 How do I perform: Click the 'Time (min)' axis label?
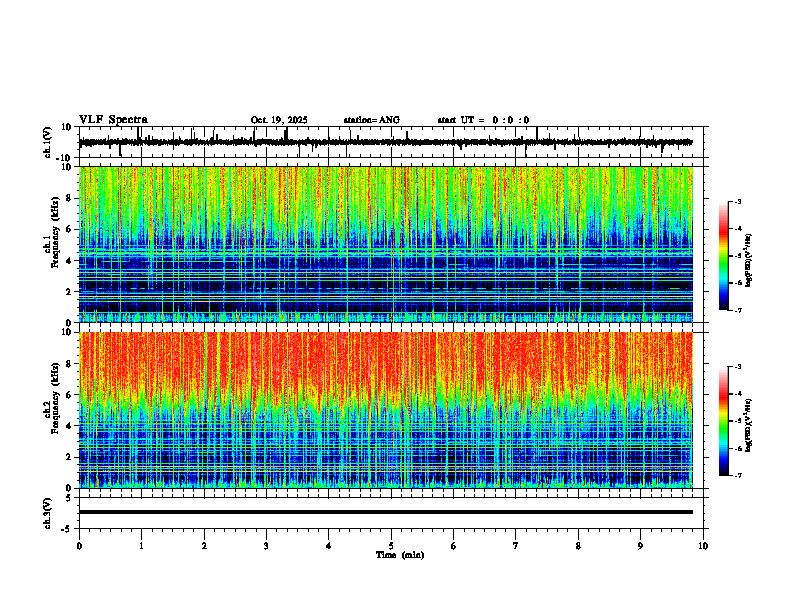pos(400,555)
